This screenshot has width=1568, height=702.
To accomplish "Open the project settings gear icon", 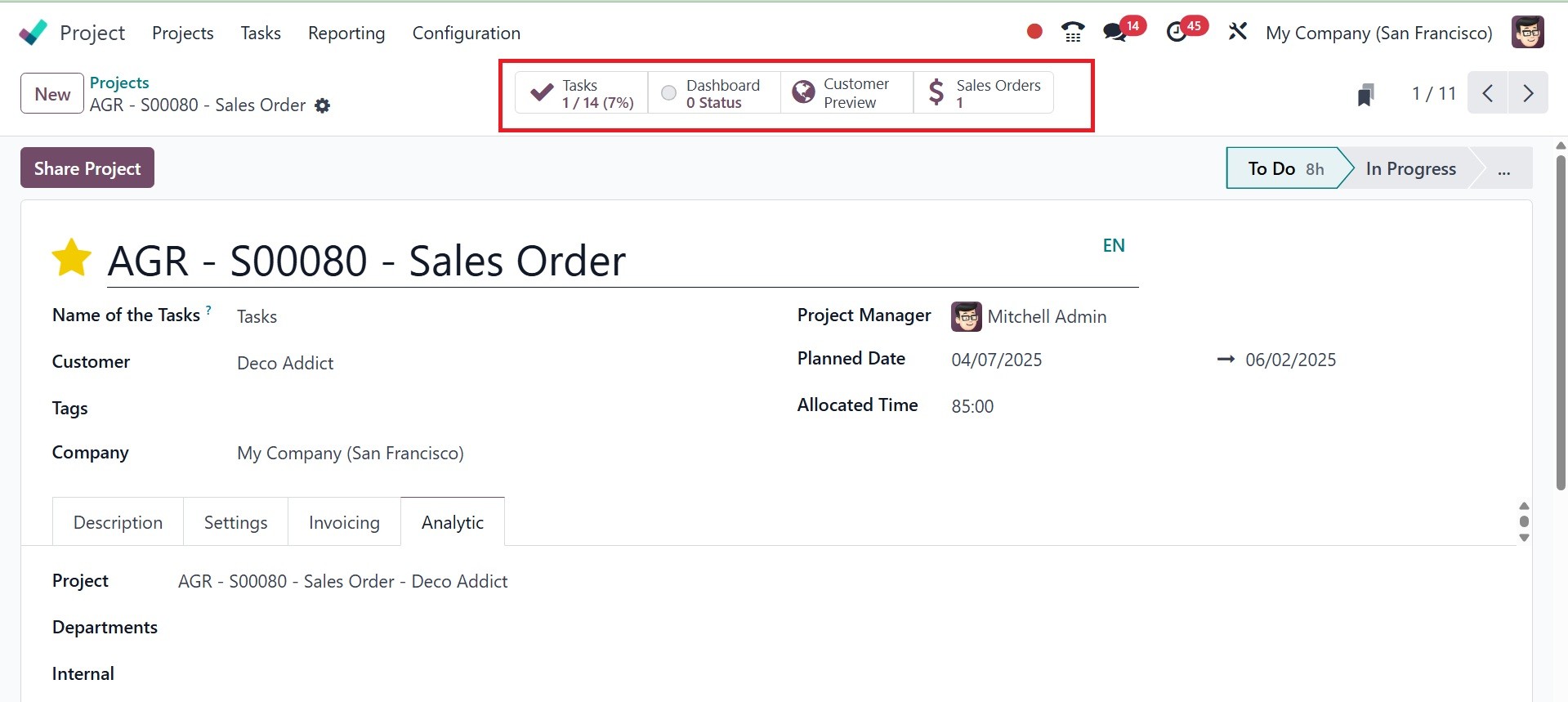I will 323,105.
